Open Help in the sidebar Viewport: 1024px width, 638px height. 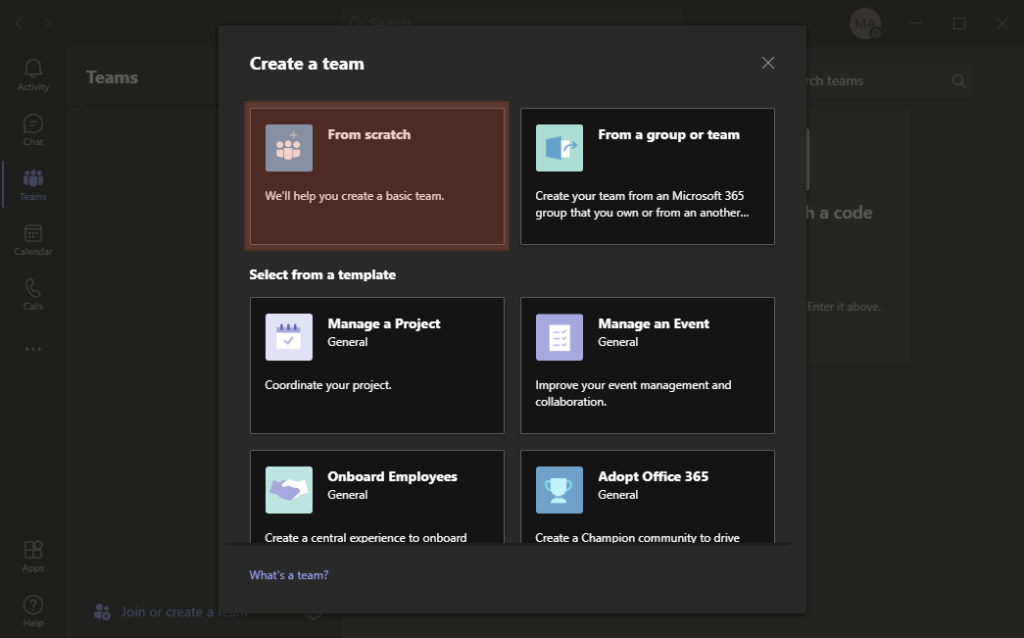(x=33, y=611)
